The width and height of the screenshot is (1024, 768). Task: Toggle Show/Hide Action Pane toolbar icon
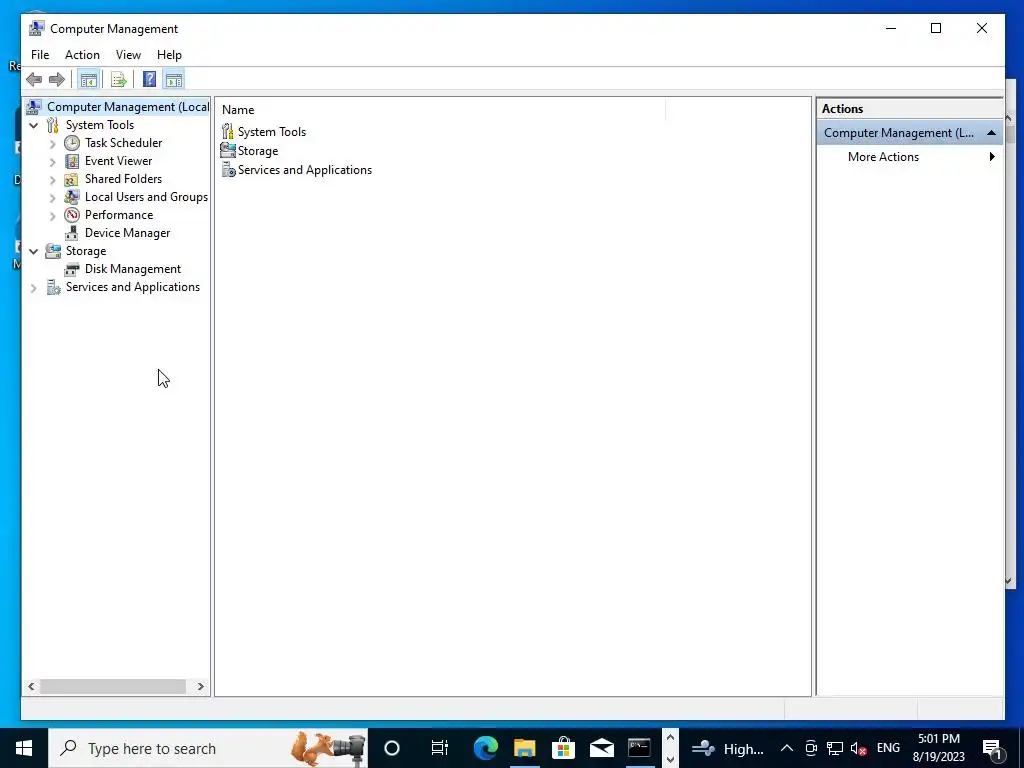174,80
